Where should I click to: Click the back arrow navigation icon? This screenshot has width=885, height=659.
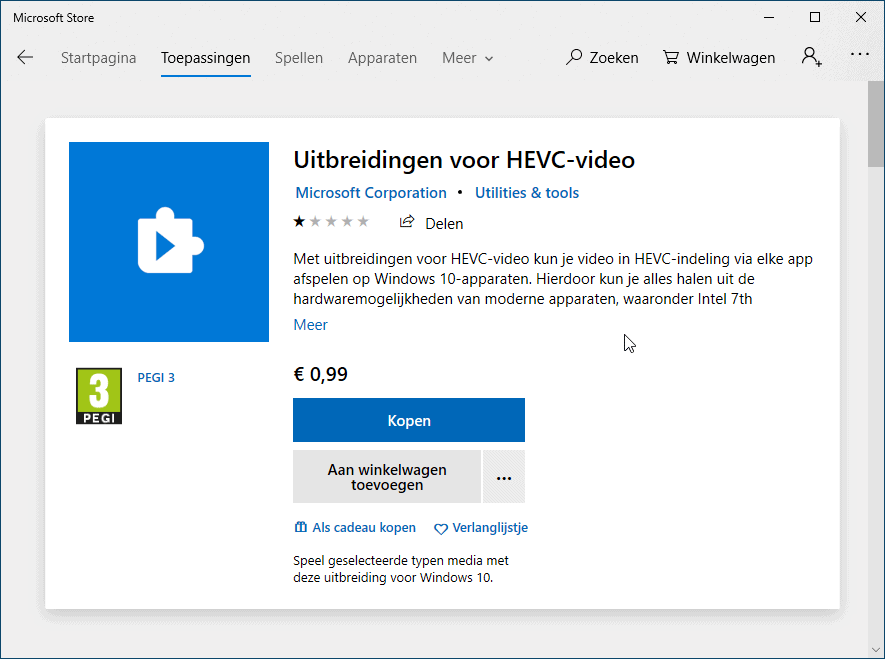(25, 57)
